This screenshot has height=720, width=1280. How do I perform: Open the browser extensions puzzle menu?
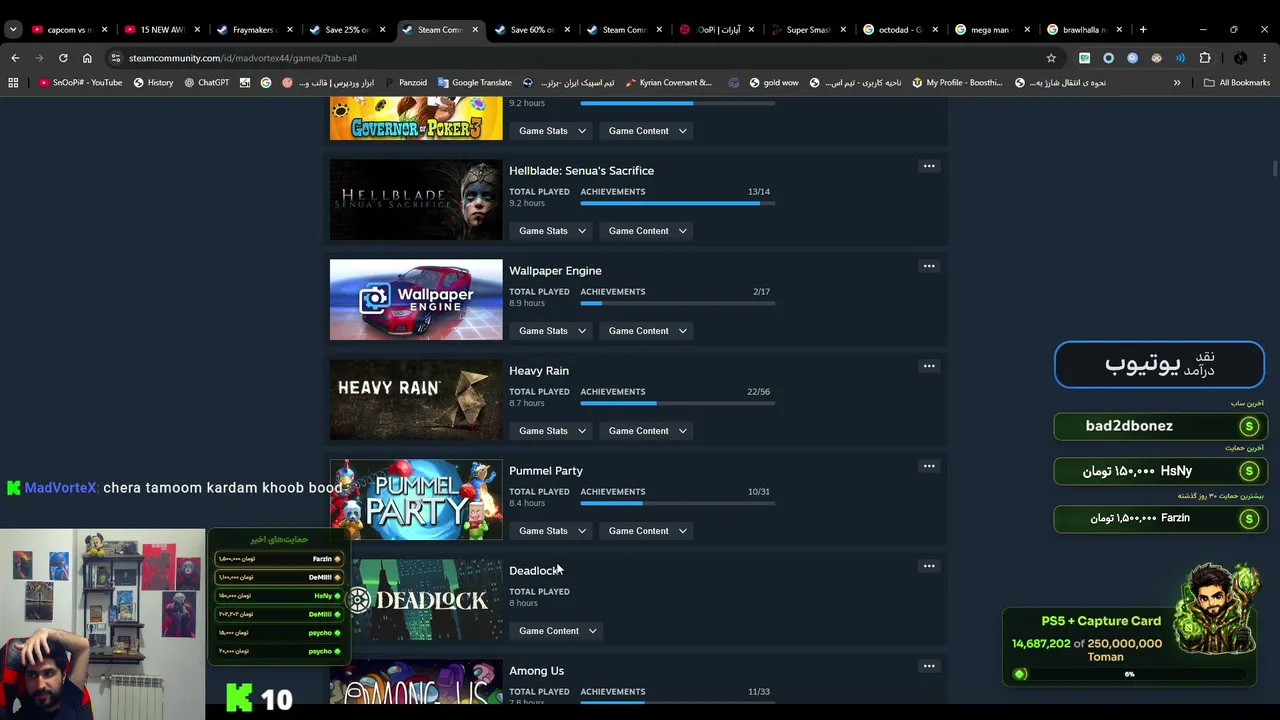point(1205,58)
